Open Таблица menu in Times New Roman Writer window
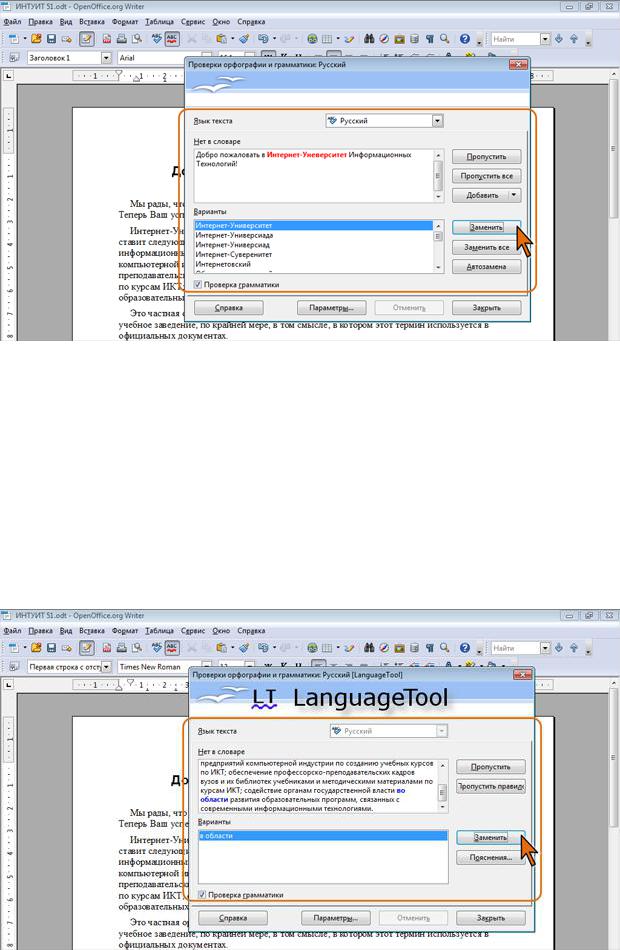The image size is (620, 950). (x=159, y=631)
